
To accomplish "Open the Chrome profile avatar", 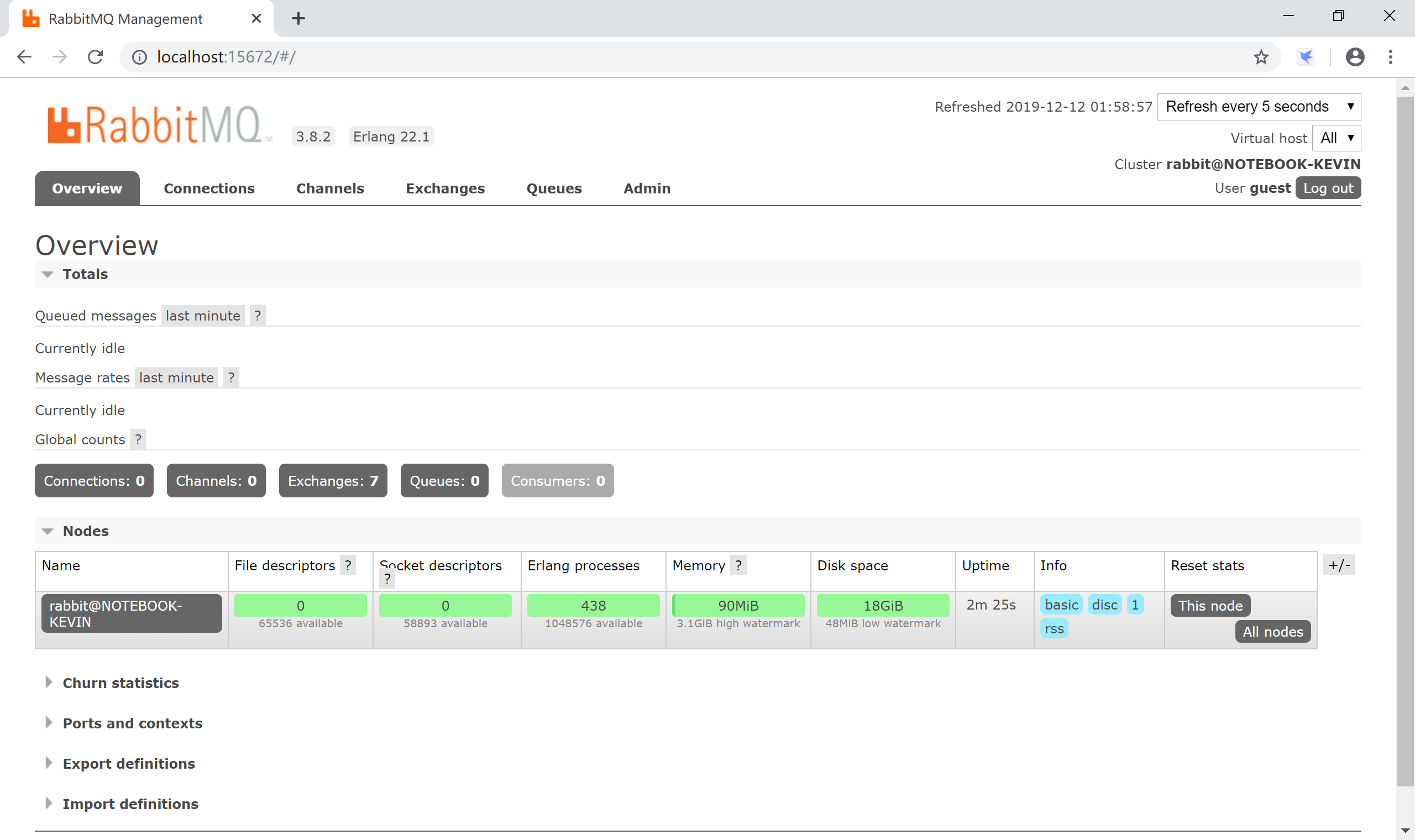I will [1354, 56].
